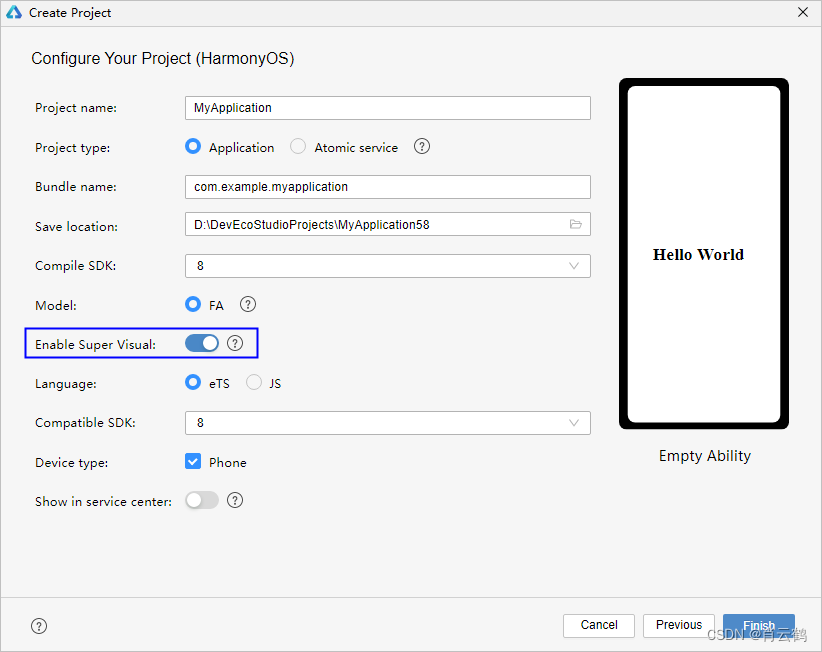The image size is (822, 652).
Task: Select the FA model radio button
Action: (193, 304)
